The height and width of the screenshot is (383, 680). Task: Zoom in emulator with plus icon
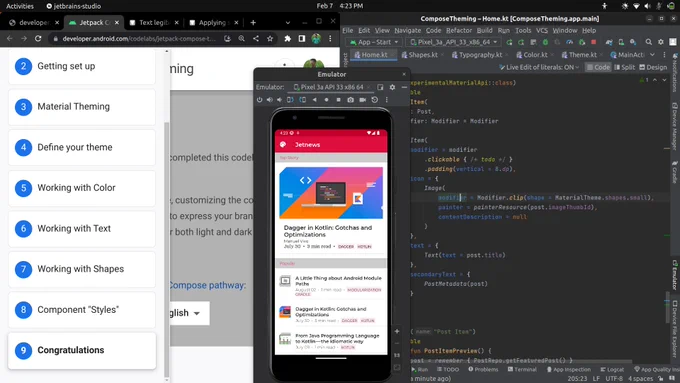click(x=397, y=331)
